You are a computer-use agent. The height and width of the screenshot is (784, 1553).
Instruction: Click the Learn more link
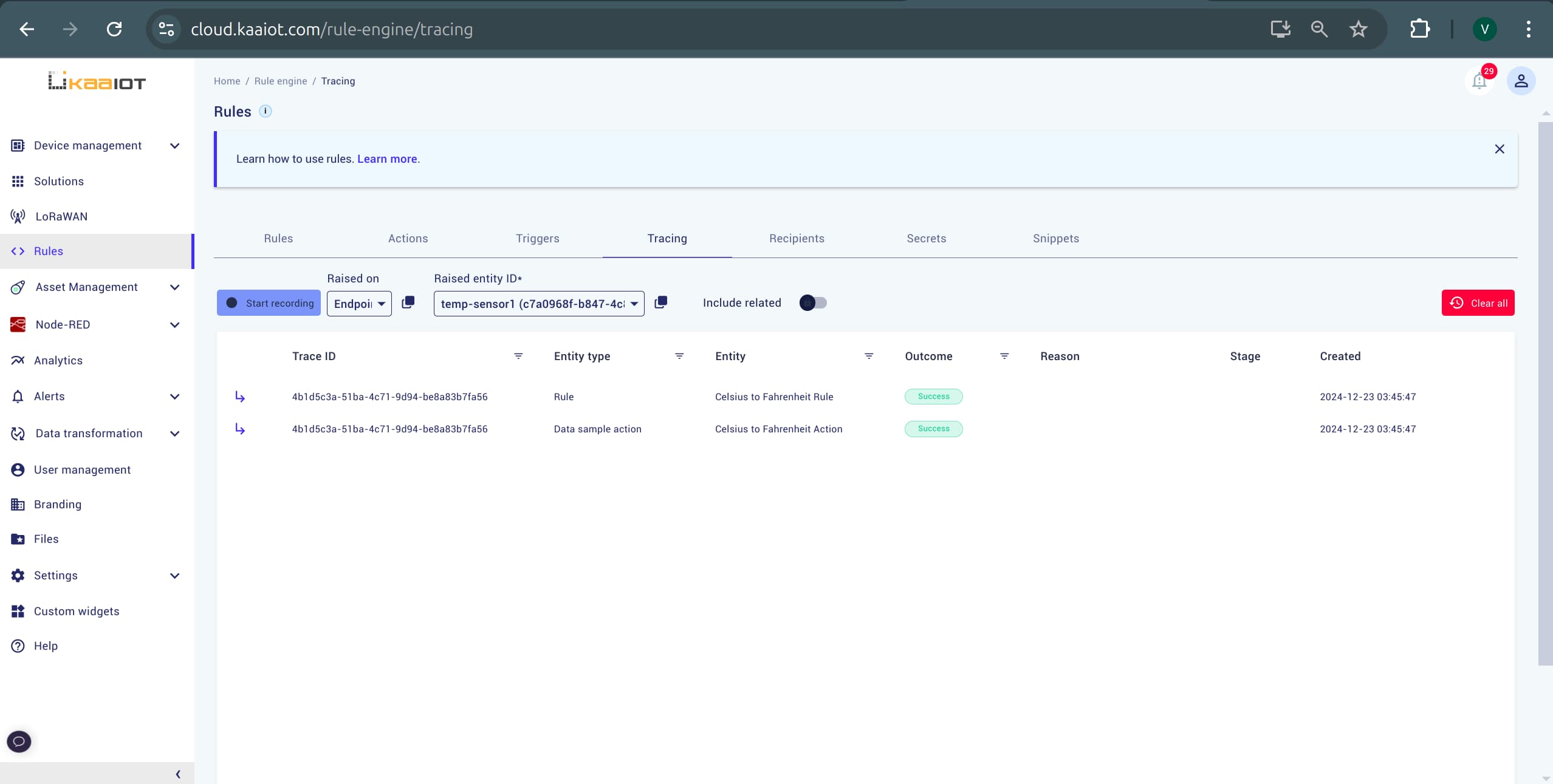click(388, 158)
